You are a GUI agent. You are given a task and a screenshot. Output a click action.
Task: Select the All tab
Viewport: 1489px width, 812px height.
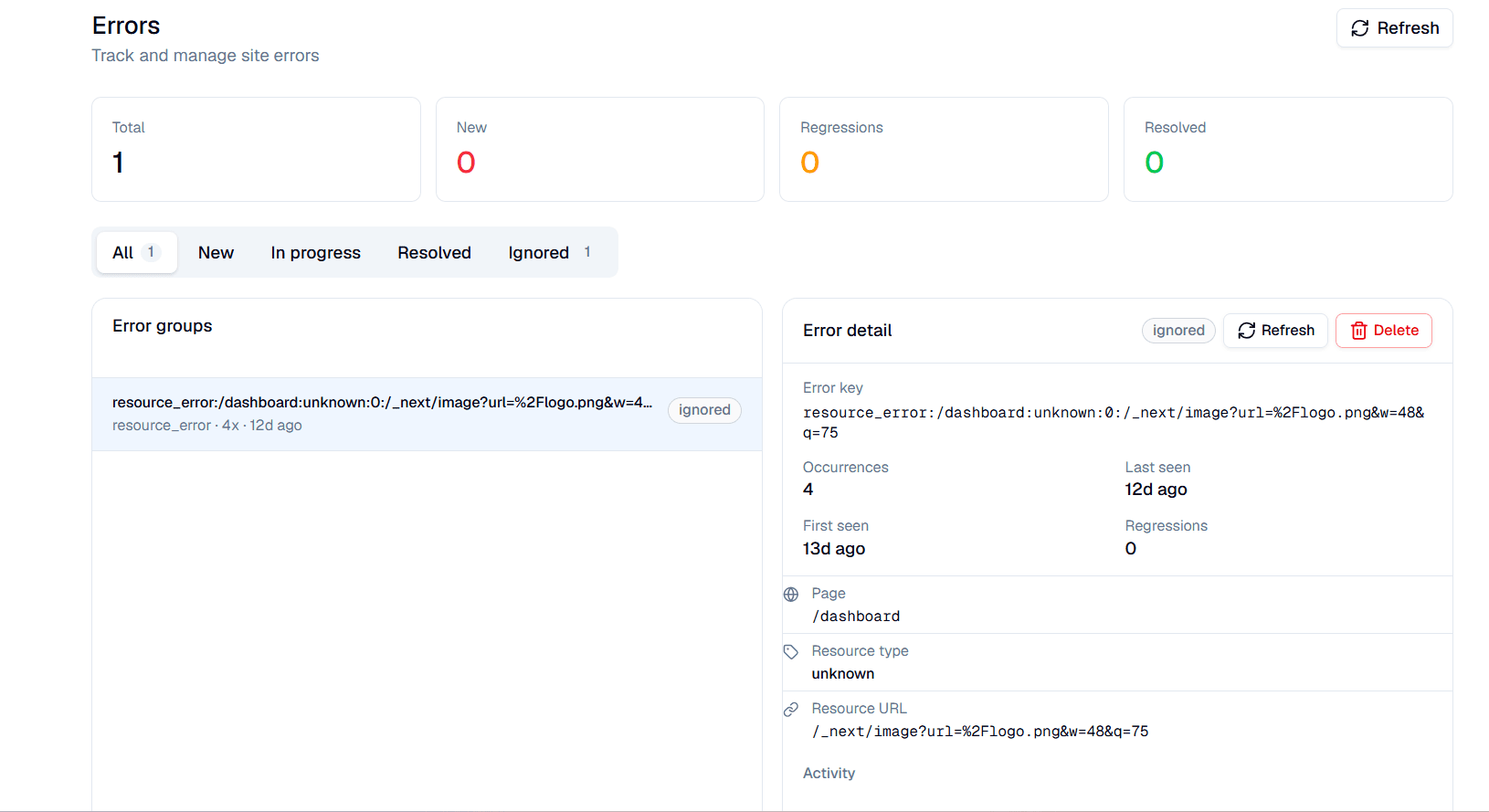(136, 252)
